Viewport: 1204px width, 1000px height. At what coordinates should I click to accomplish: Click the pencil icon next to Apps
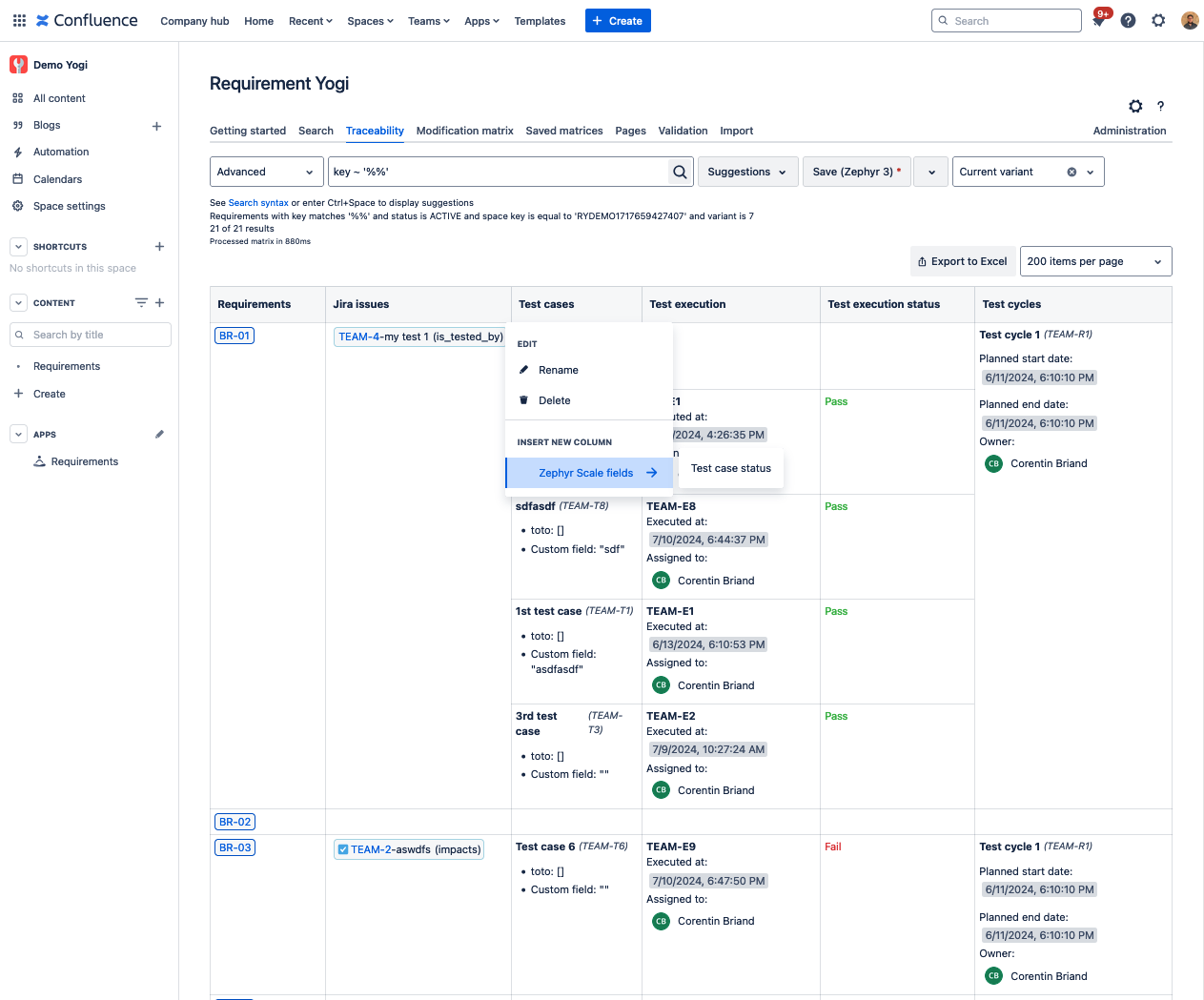(159, 435)
